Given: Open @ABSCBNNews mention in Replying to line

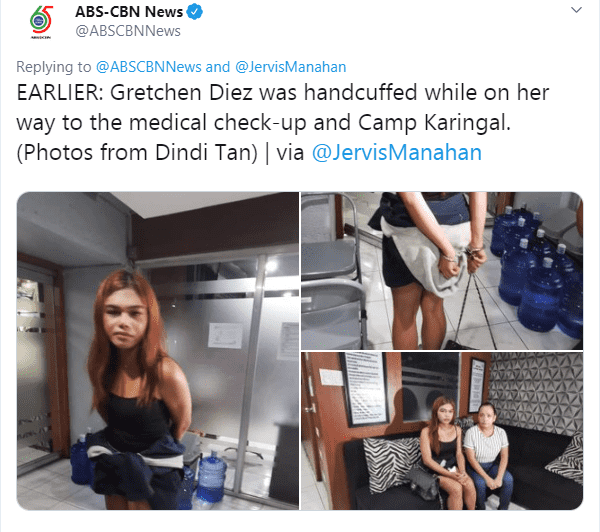Looking at the screenshot, I should [x=148, y=67].
